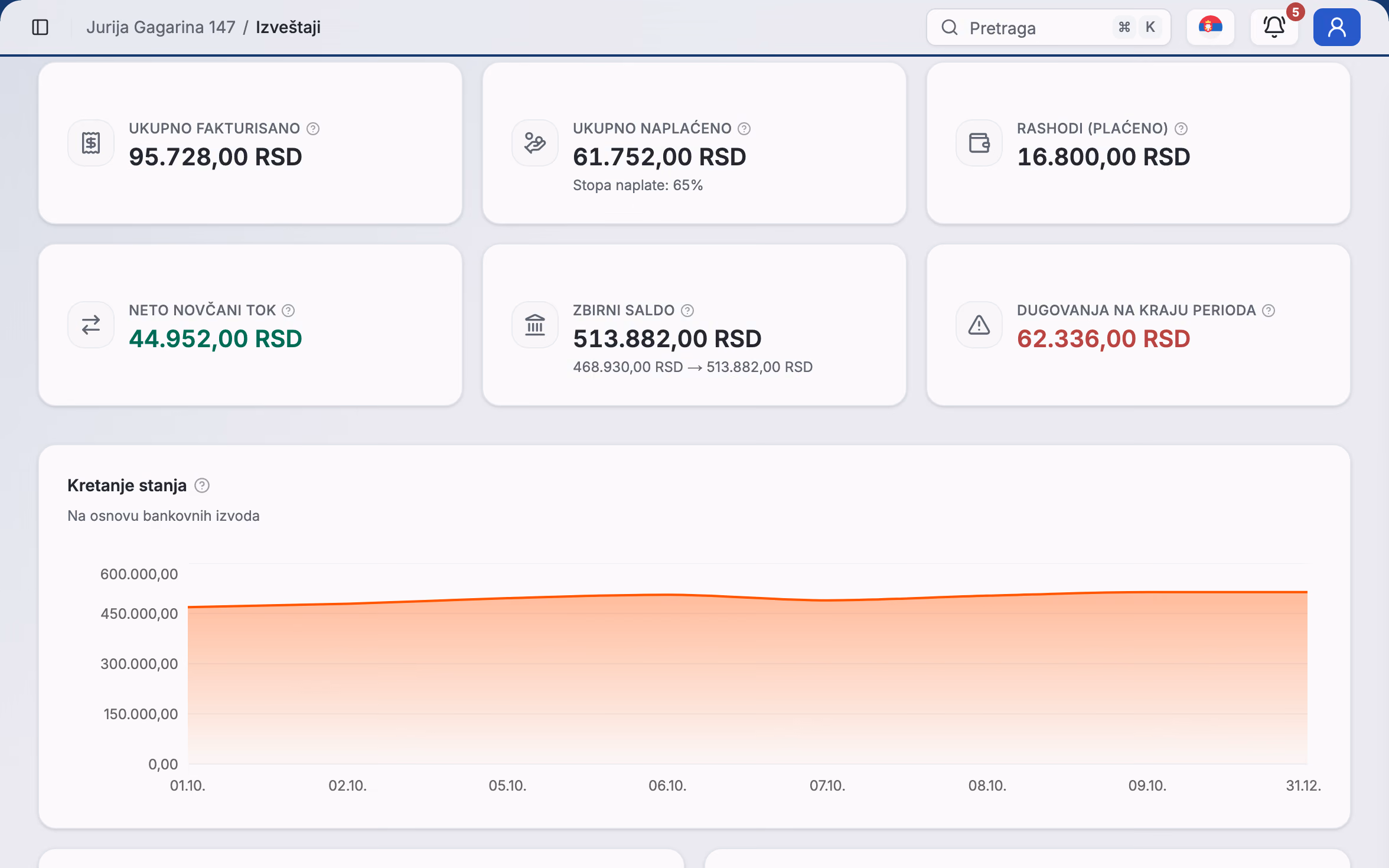Viewport: 1389px width, 868px height.
Task: Open the Serbian flag language selector
Action: 1210,27
